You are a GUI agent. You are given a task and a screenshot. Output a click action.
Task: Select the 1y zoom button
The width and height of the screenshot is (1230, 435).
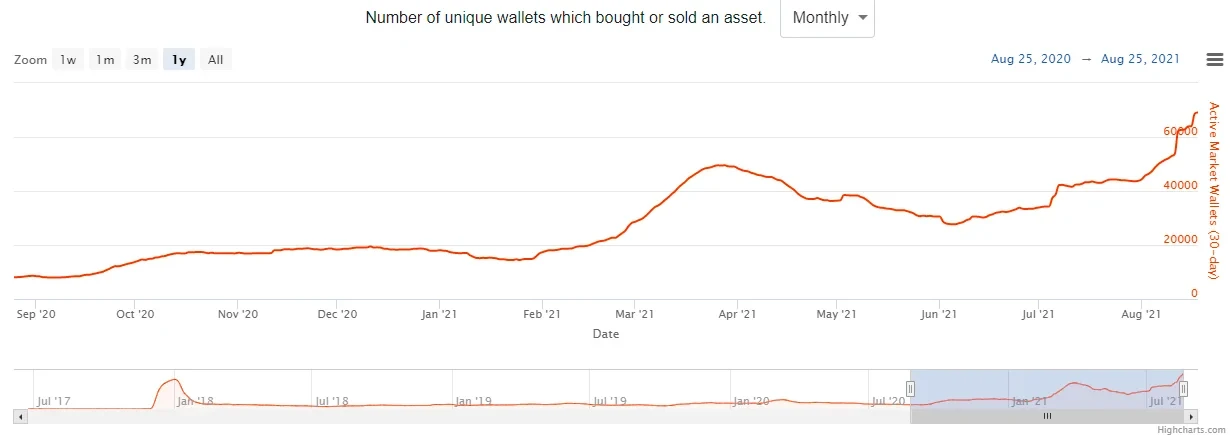[179, 60]
